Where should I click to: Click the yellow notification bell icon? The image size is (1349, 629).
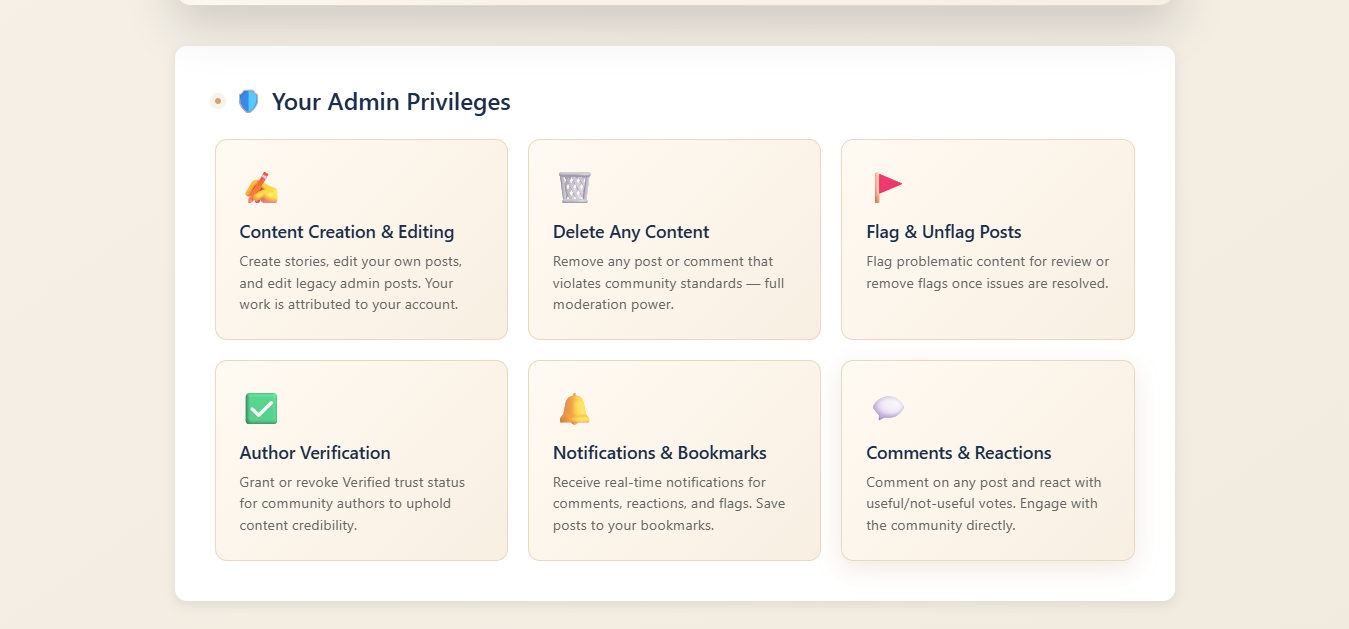(574, 408)
